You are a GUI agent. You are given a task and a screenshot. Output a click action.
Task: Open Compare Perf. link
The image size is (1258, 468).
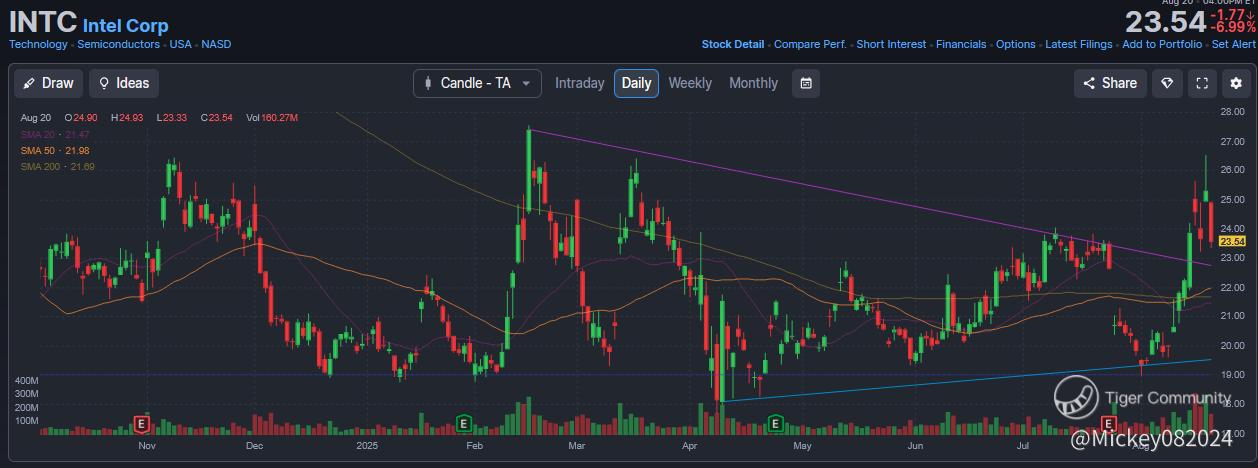[810, 44]
